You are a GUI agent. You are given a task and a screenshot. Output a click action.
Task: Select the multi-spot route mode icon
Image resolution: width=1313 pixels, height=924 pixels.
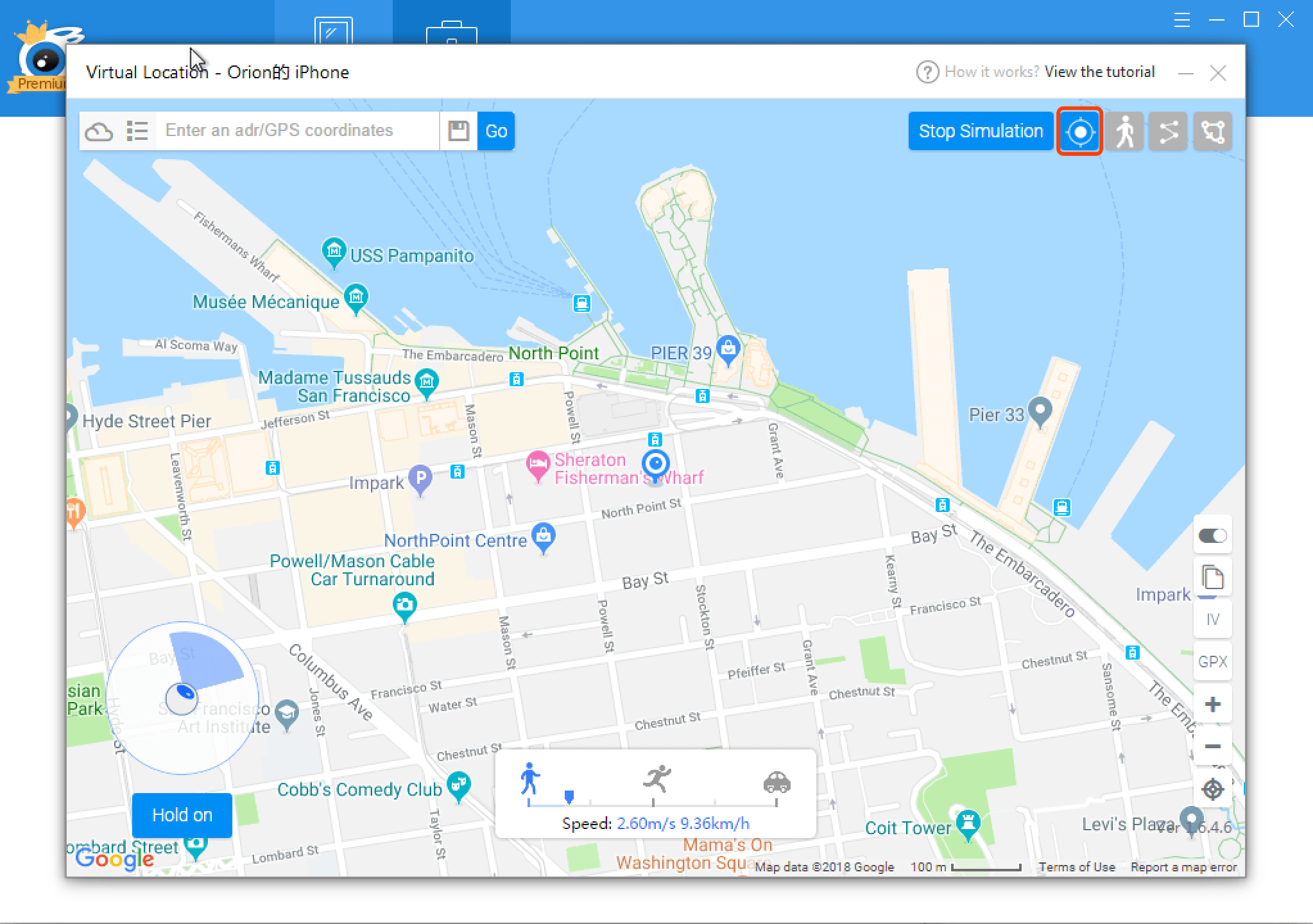tap(1212, 132)
